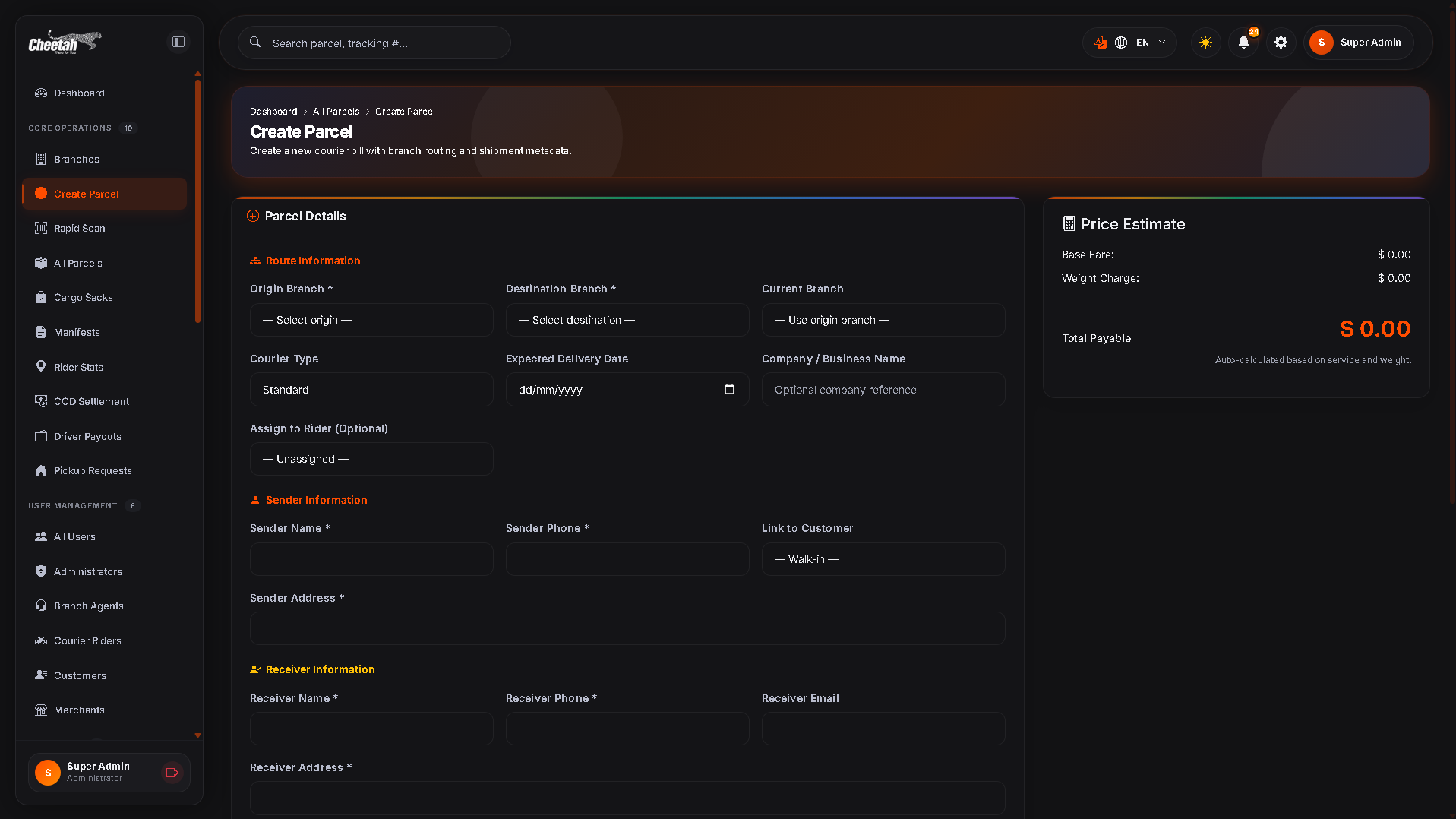Open the Destination Branch dropdown
Viewport: 1456px width, 819px height.
click(627, 320)
